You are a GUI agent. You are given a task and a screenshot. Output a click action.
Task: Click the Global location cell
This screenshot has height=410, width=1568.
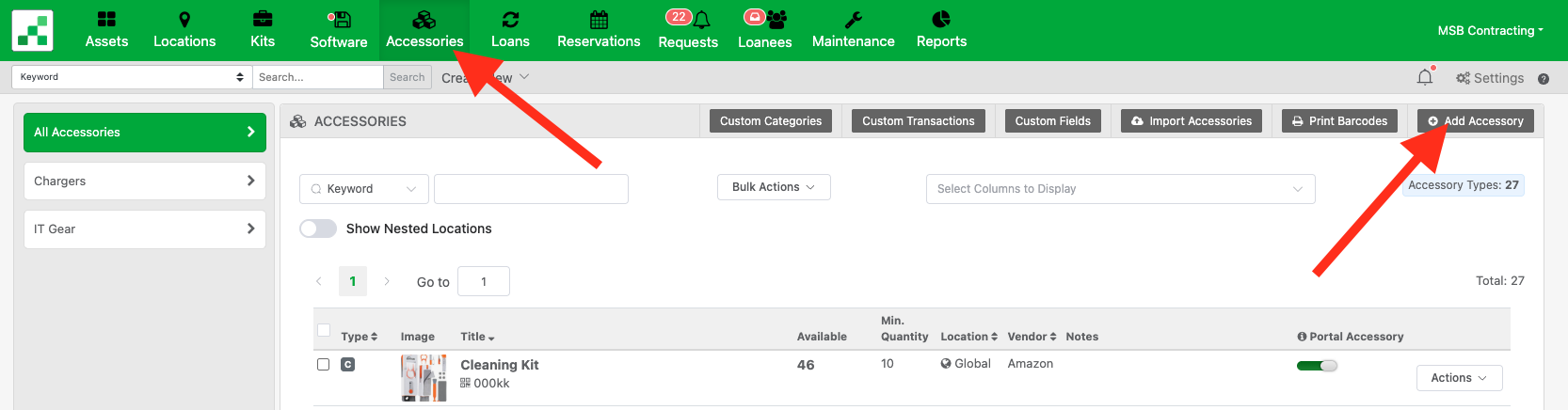pos(966,364)
